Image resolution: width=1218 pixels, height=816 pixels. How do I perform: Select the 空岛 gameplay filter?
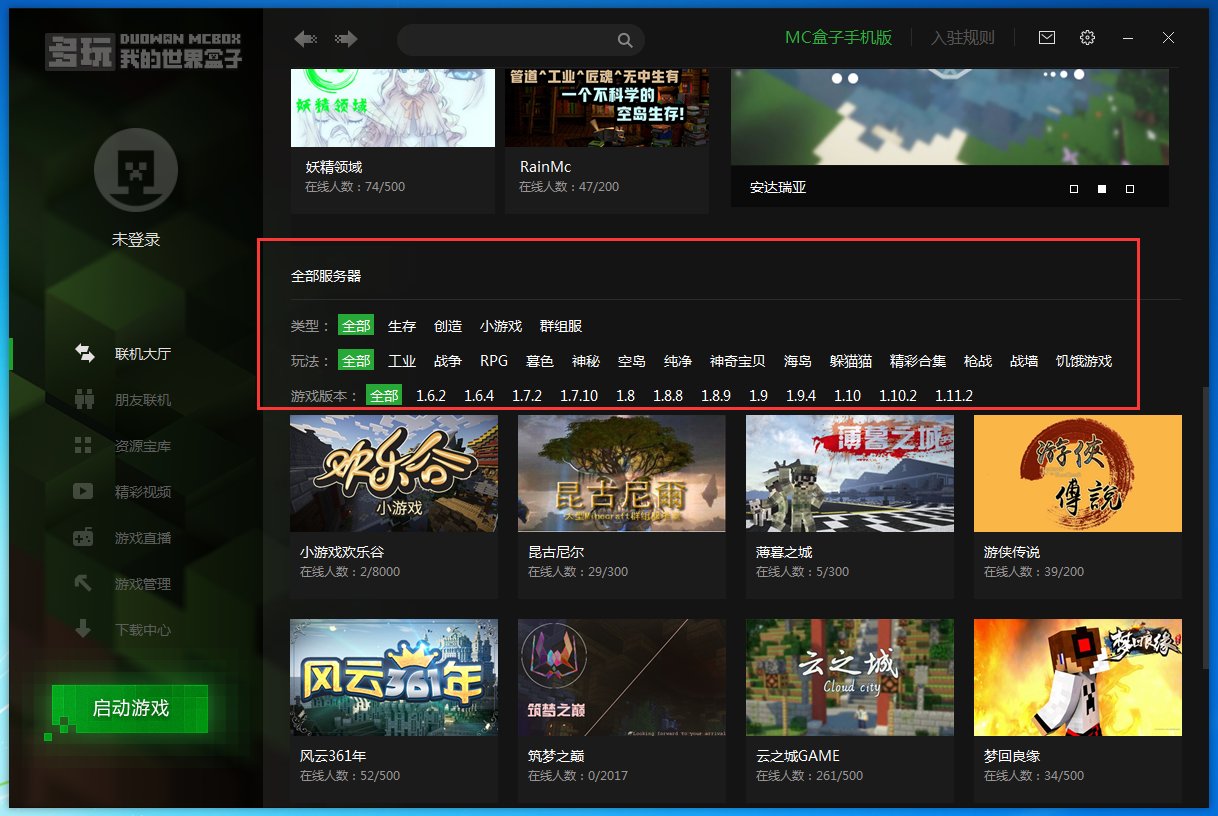(x=632, y=361)
